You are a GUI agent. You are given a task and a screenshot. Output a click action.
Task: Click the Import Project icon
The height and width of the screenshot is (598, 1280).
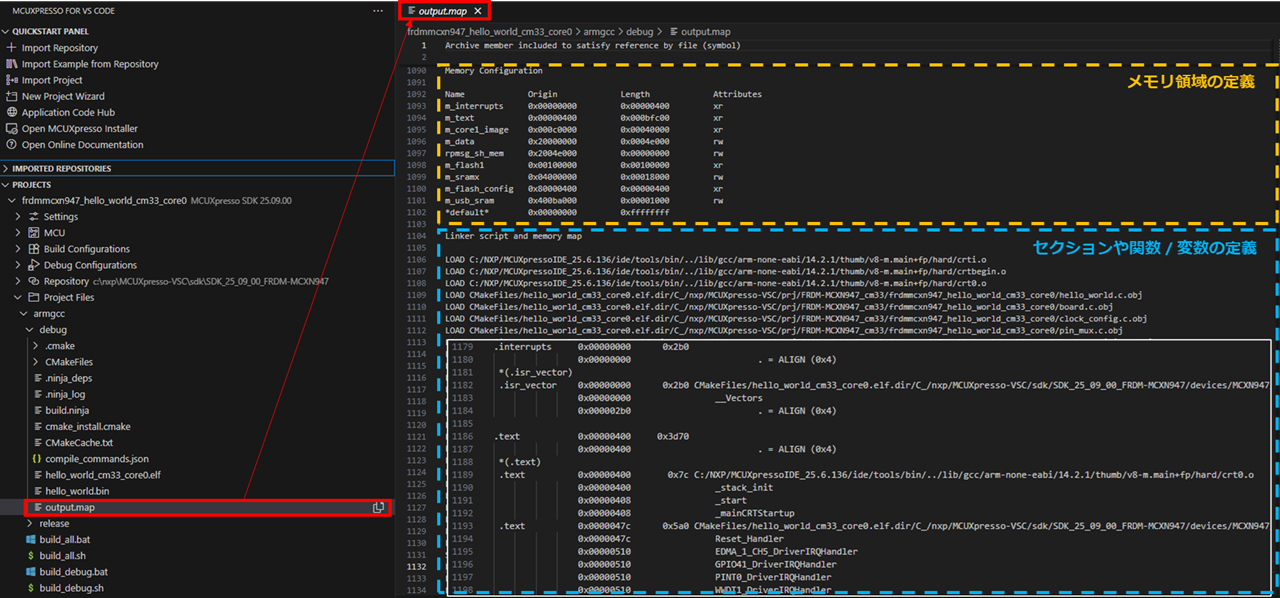12,80
